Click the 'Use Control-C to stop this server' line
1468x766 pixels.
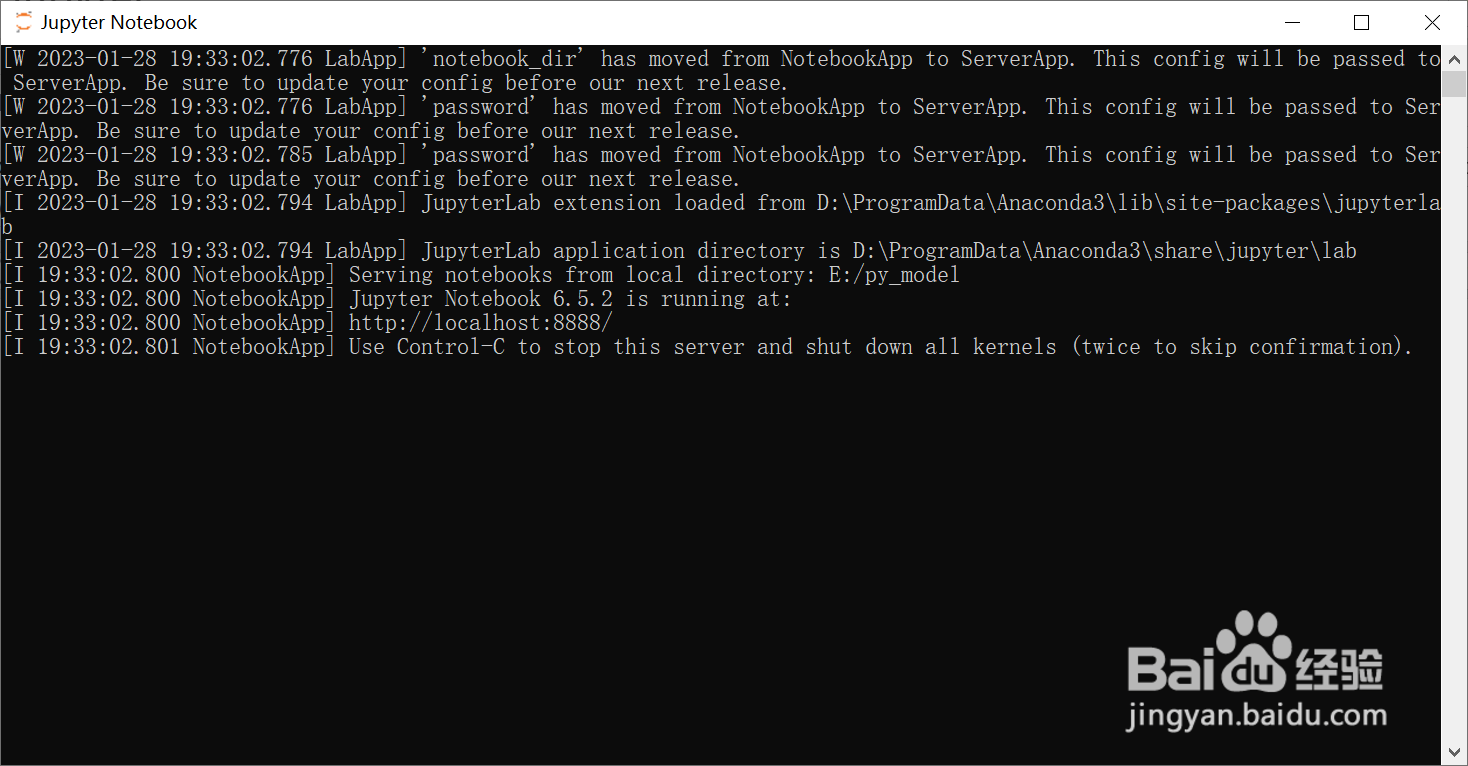pyautogui.click(x=708, y=347)
